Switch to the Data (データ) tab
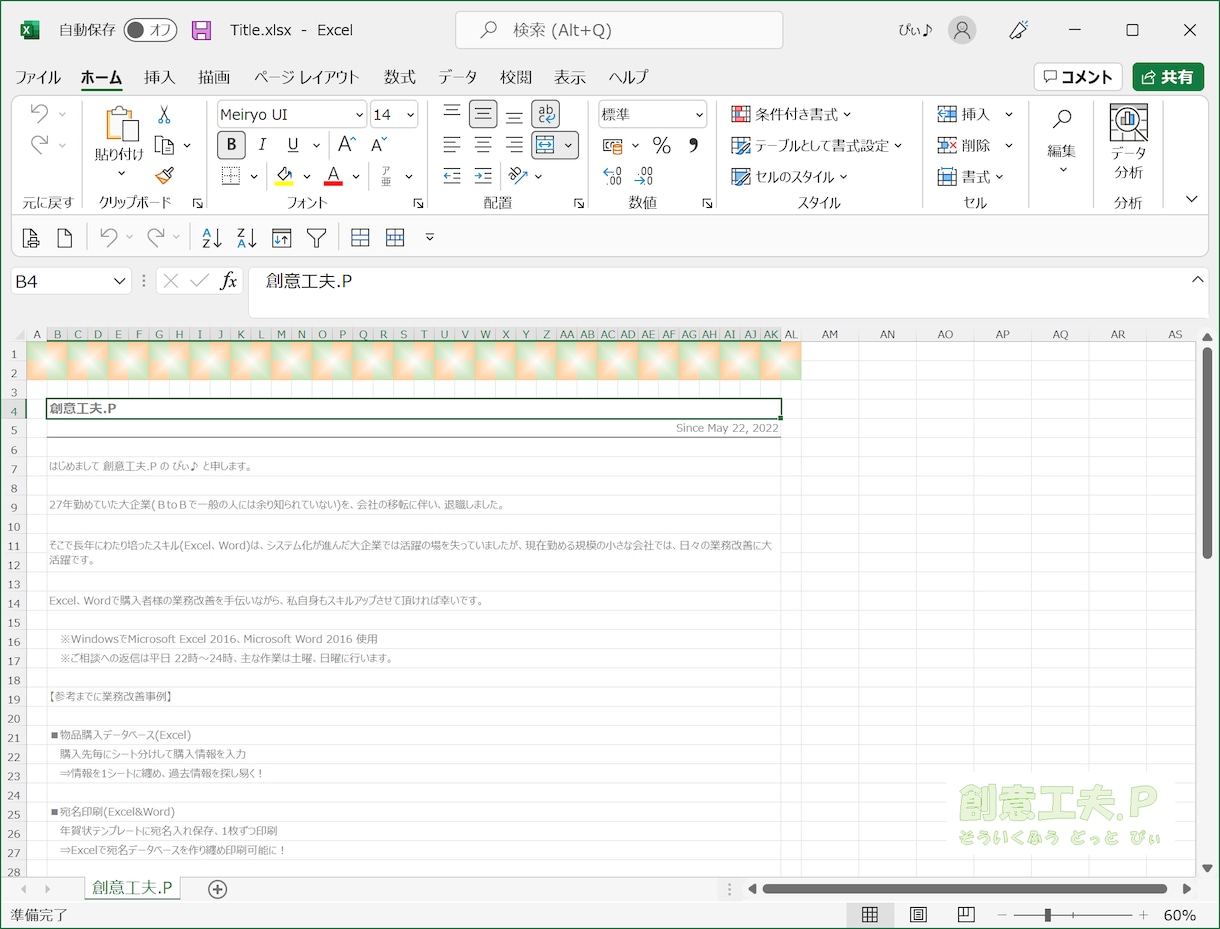The width and height of the screenshot is (1220, 929). (457, 77)
